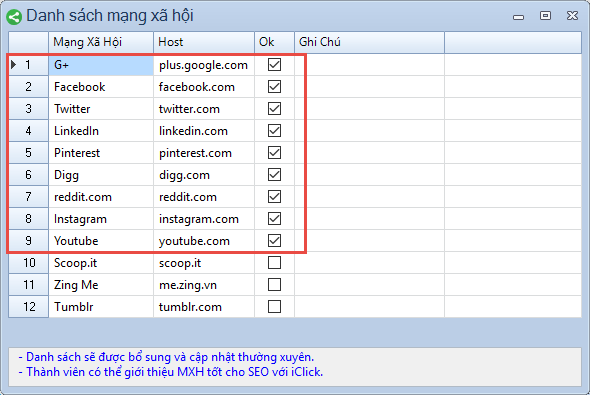Image resolution: width=590 pixels, height=395 pixels.
Task: Click the Pinterest name cell
Action: [x=101, y=153]
